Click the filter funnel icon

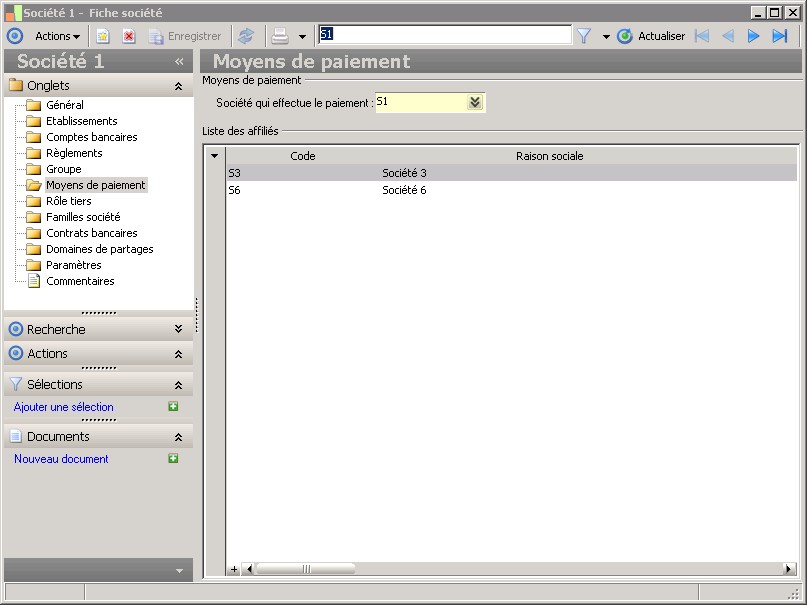click(584, 36)
